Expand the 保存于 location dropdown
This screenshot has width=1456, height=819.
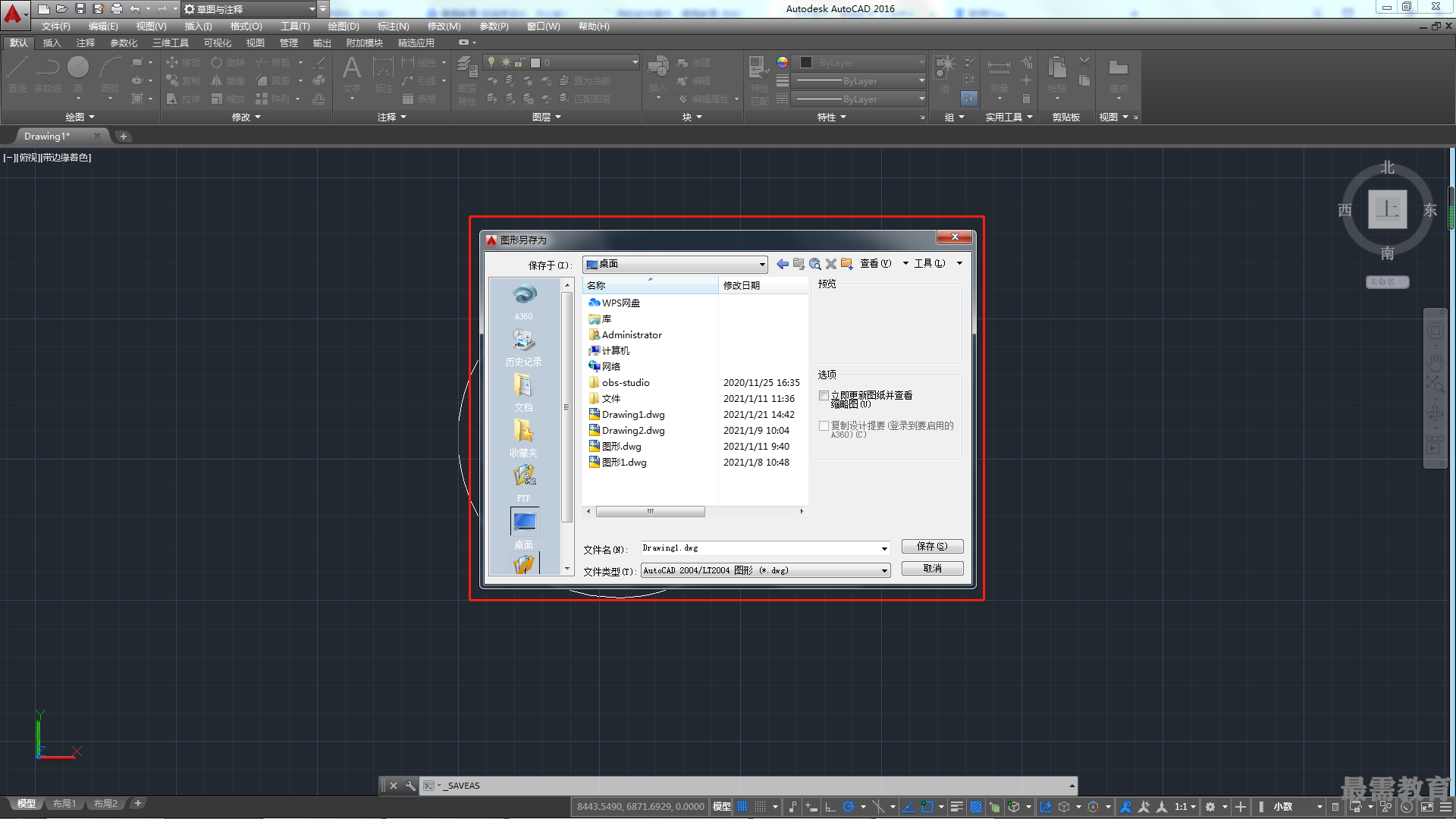[762, 265]
